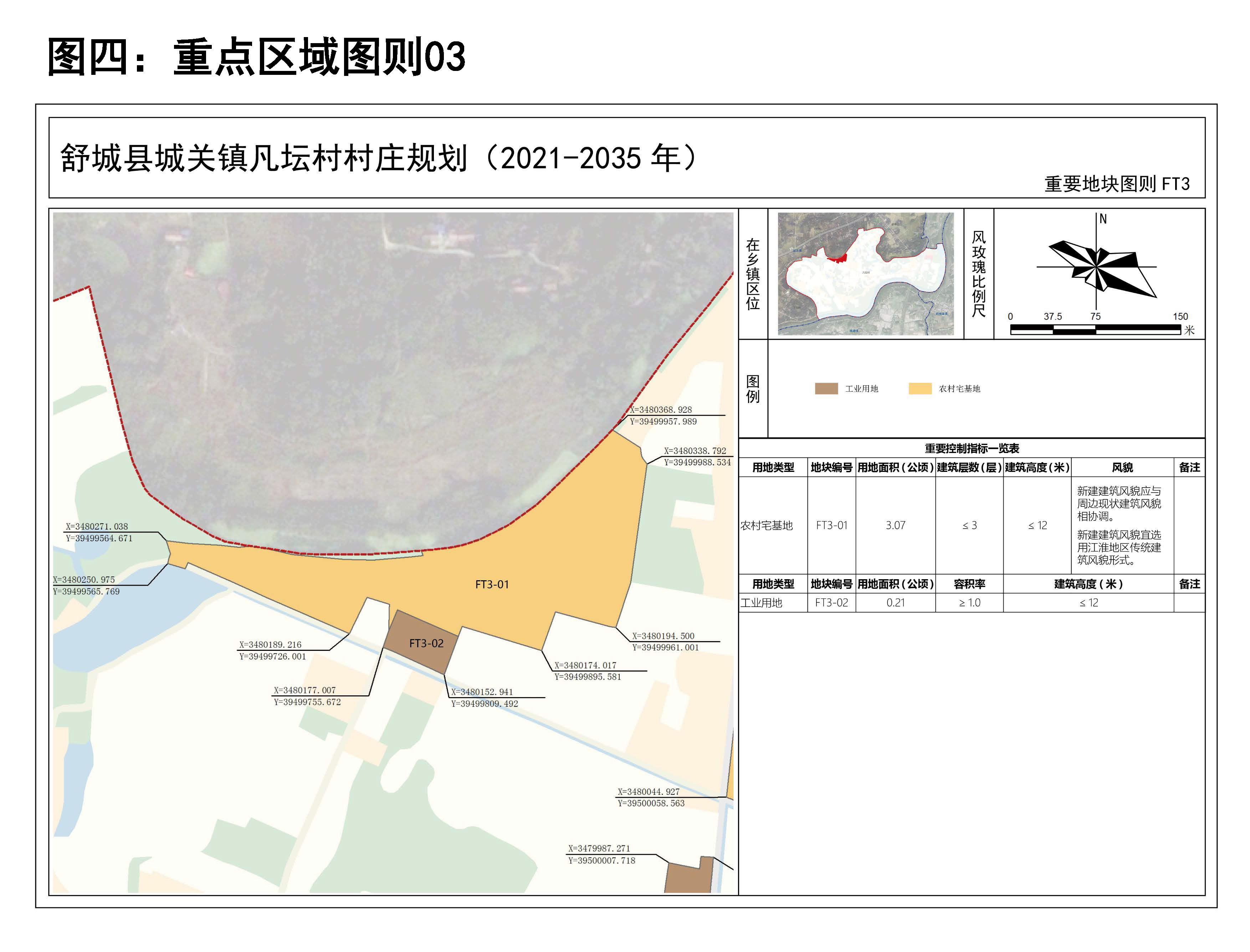Click the FT3-02 brown parcel on map
This screenshot has height=952, width=1250.
coord(422,642)
